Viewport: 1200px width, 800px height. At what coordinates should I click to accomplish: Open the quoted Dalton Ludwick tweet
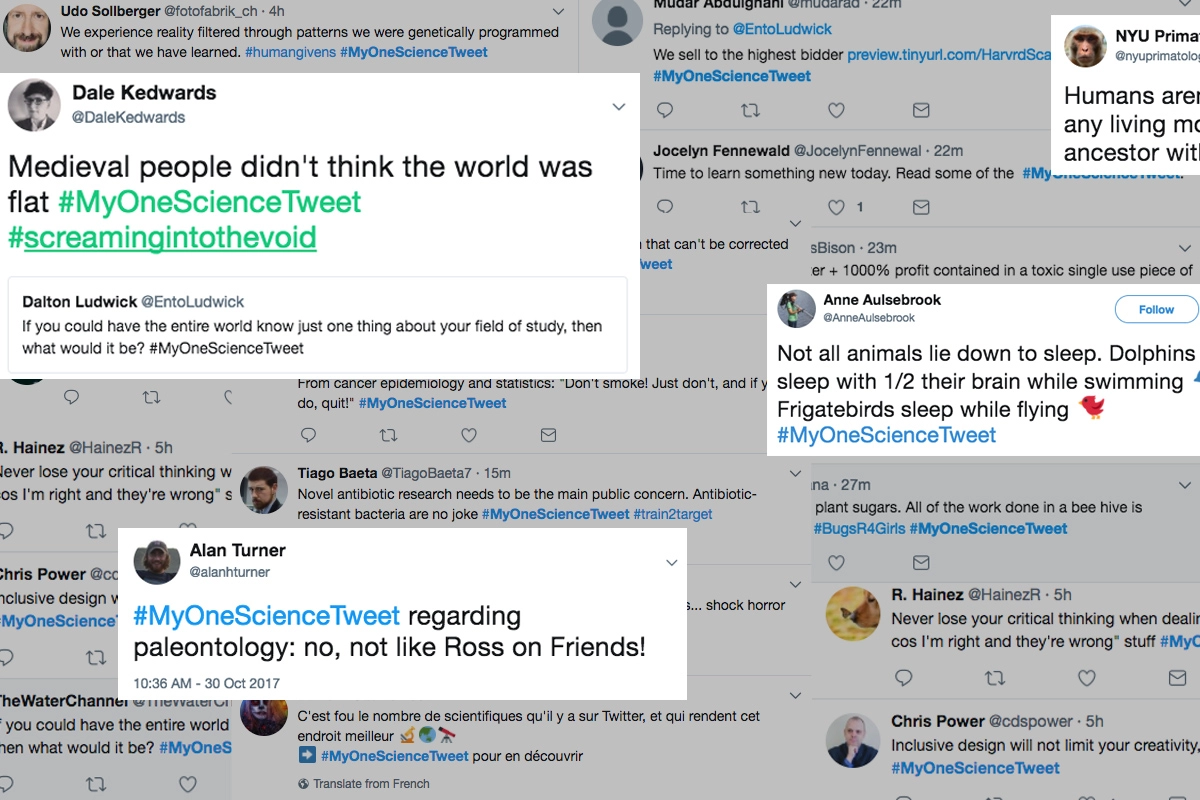pyautogui.click(x=317, y=325)
